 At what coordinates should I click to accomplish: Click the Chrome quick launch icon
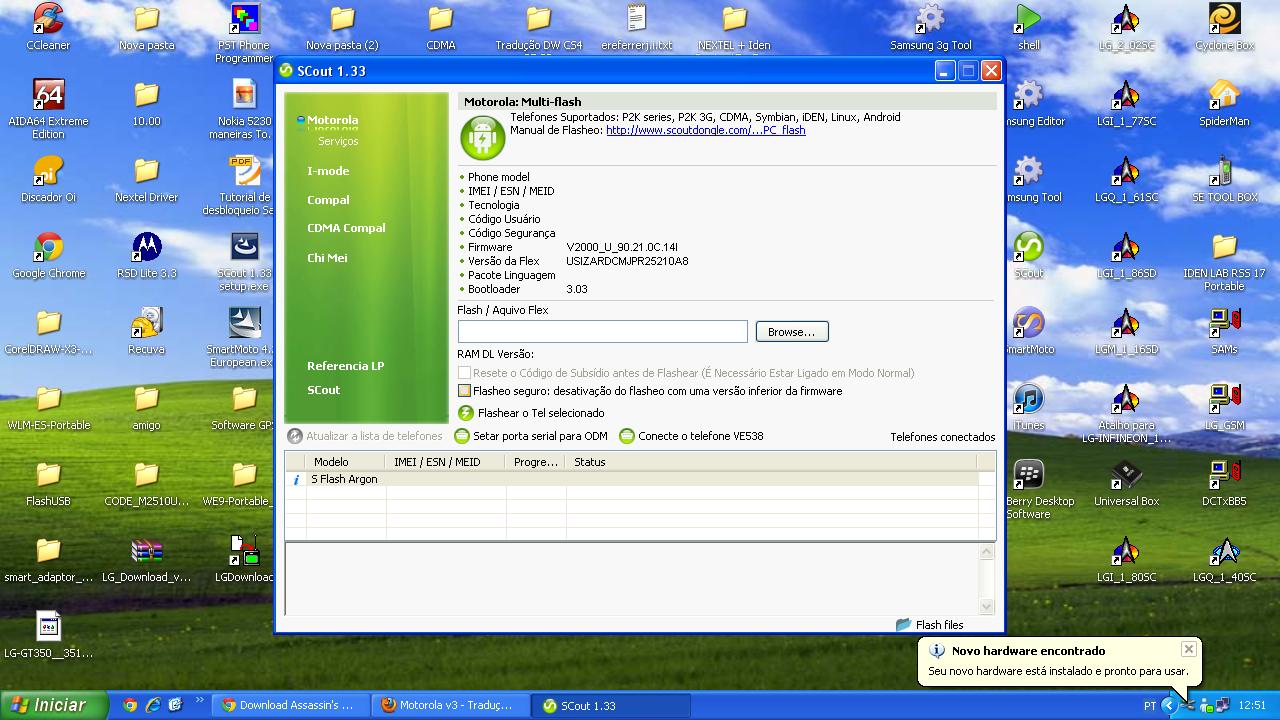(130, 705)
